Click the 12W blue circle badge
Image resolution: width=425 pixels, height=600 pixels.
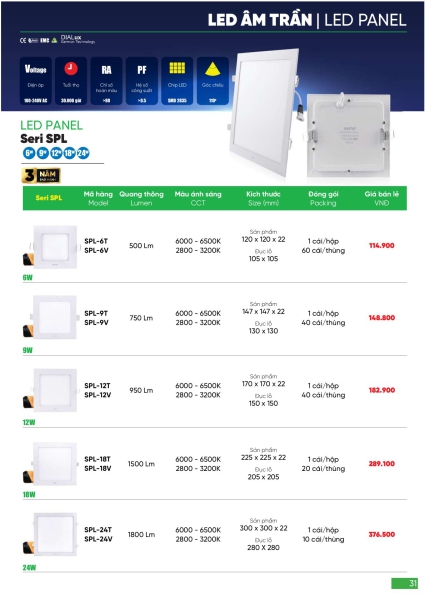[x=56, y=153]
